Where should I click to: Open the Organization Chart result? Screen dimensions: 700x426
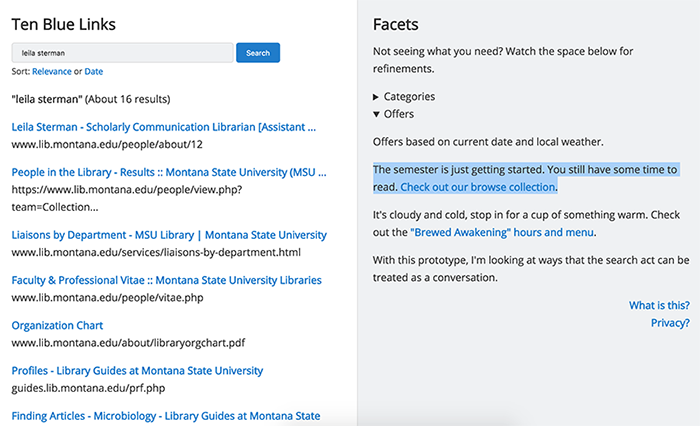[57, 325]
